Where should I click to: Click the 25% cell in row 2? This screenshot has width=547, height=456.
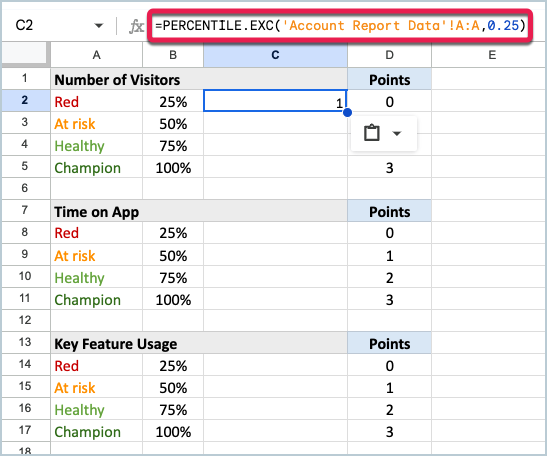tap(173, 102)
